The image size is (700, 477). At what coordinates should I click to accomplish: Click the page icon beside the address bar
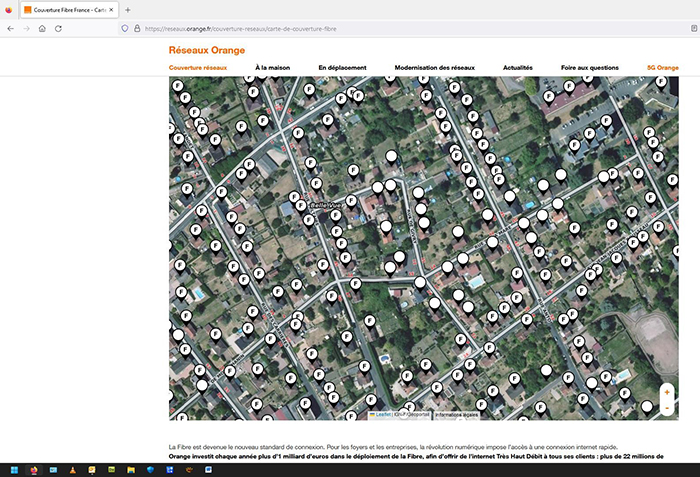[x=694, y=29]
